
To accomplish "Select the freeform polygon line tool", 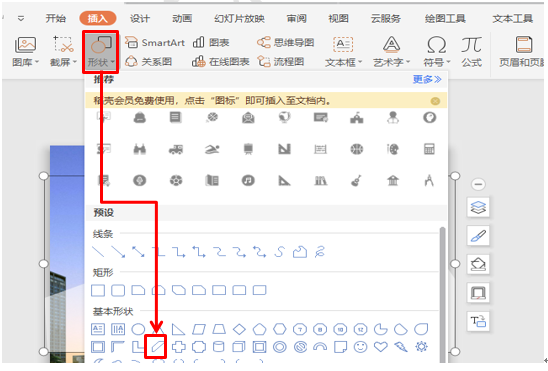I will [300, 252].
